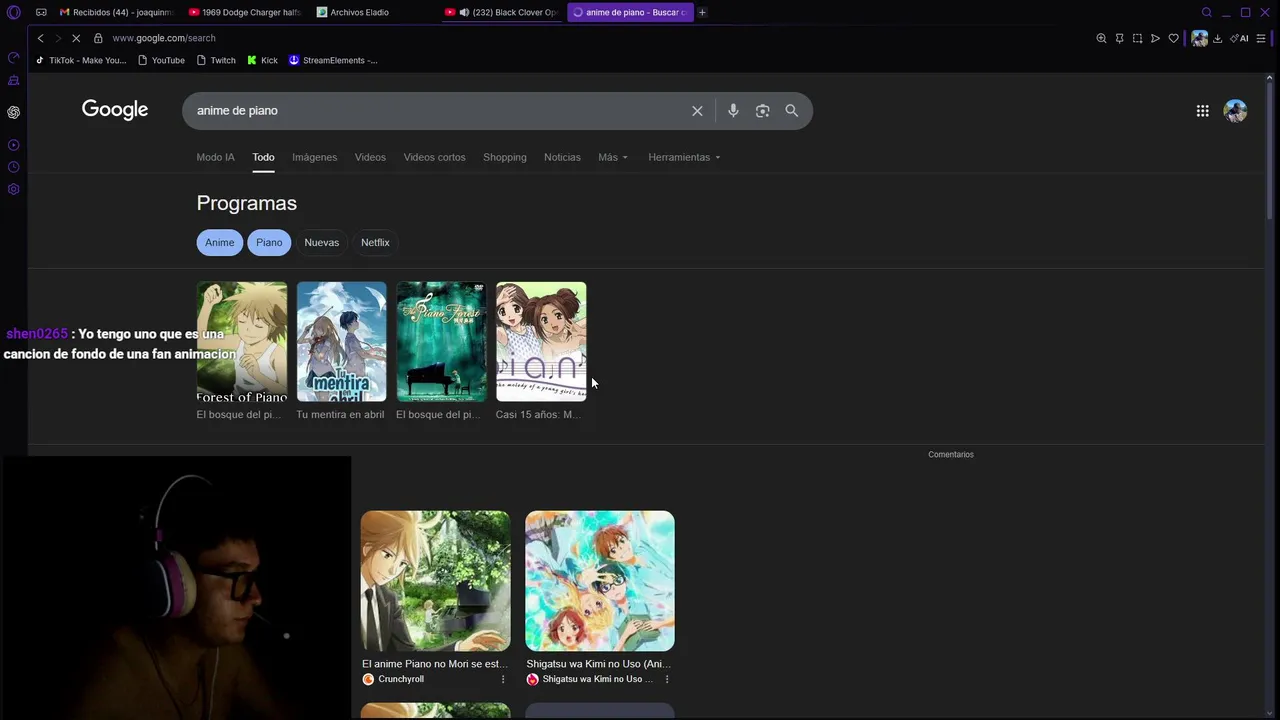Open GX Cleaner broom icon in sidebar
This screenshot has height=720, width=1280.
[x=13, y=80]
